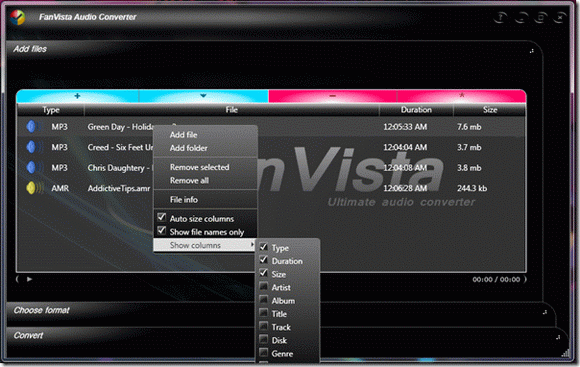580x367 pixels.
Task: Open the Choose format section header
Action: click(x=41, y=310)
